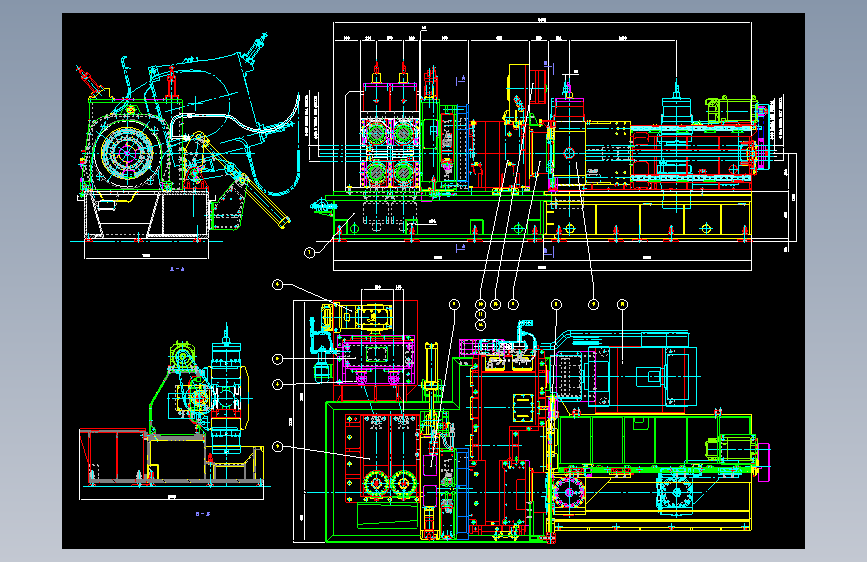The height and width of the screenshot is (562, 867).
Task: Click the width dimension line beneath the top-left section view
Action: [x=146, y=258]
